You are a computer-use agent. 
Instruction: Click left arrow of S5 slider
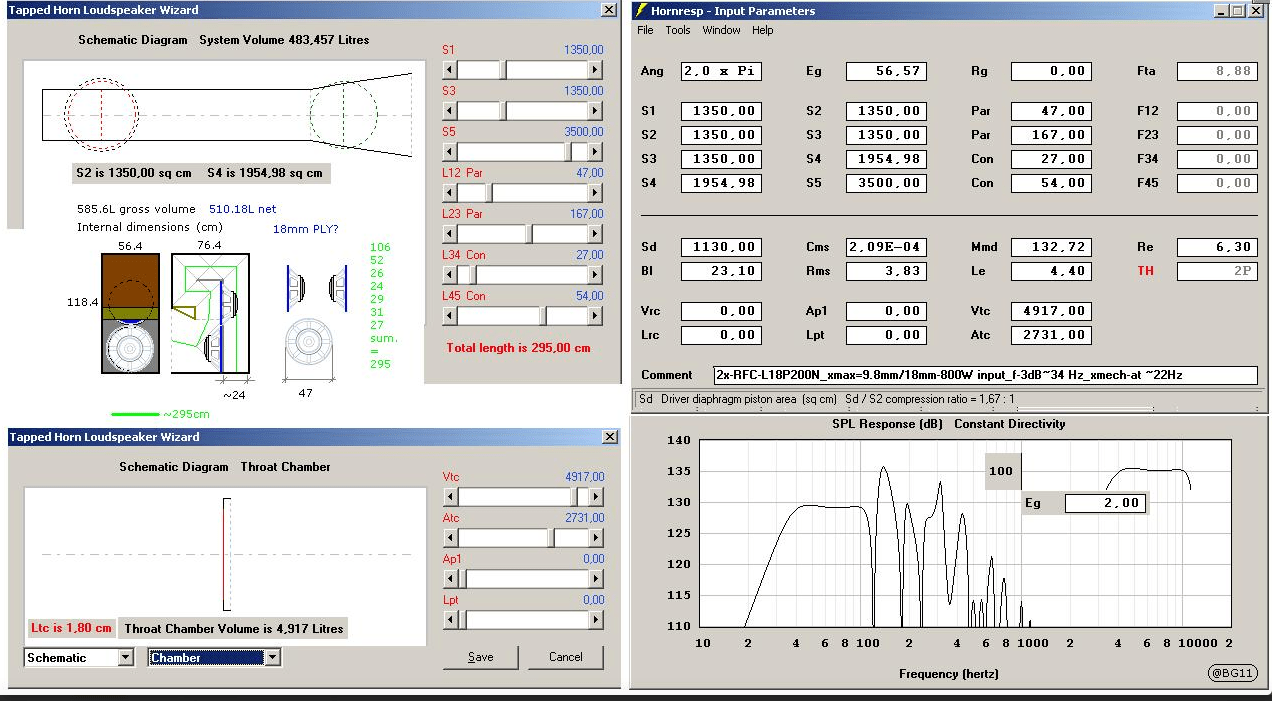pos(450,152)
